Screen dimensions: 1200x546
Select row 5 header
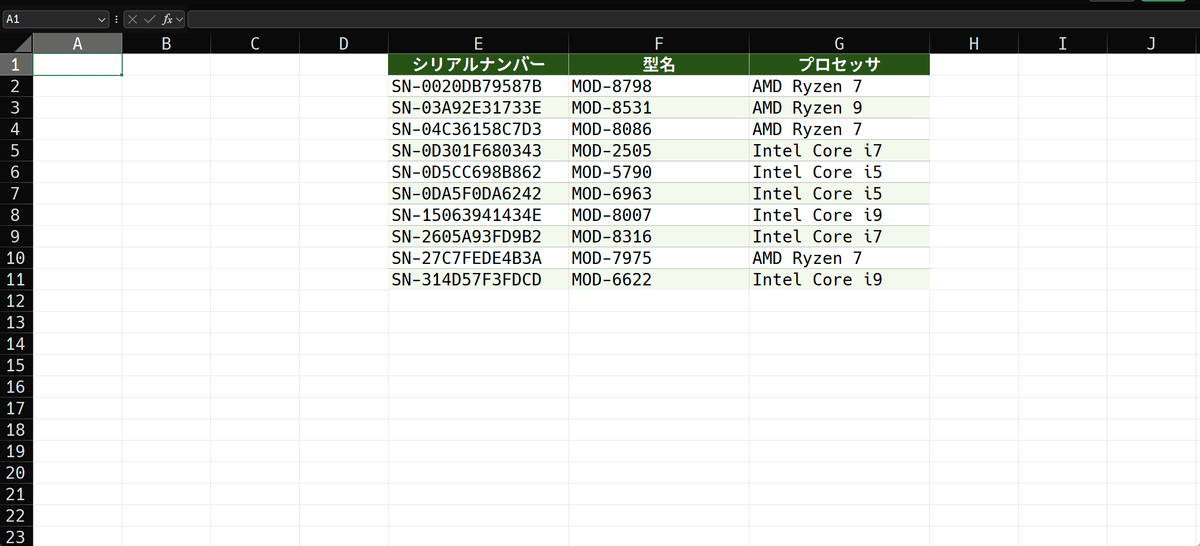tap(16, 151)
